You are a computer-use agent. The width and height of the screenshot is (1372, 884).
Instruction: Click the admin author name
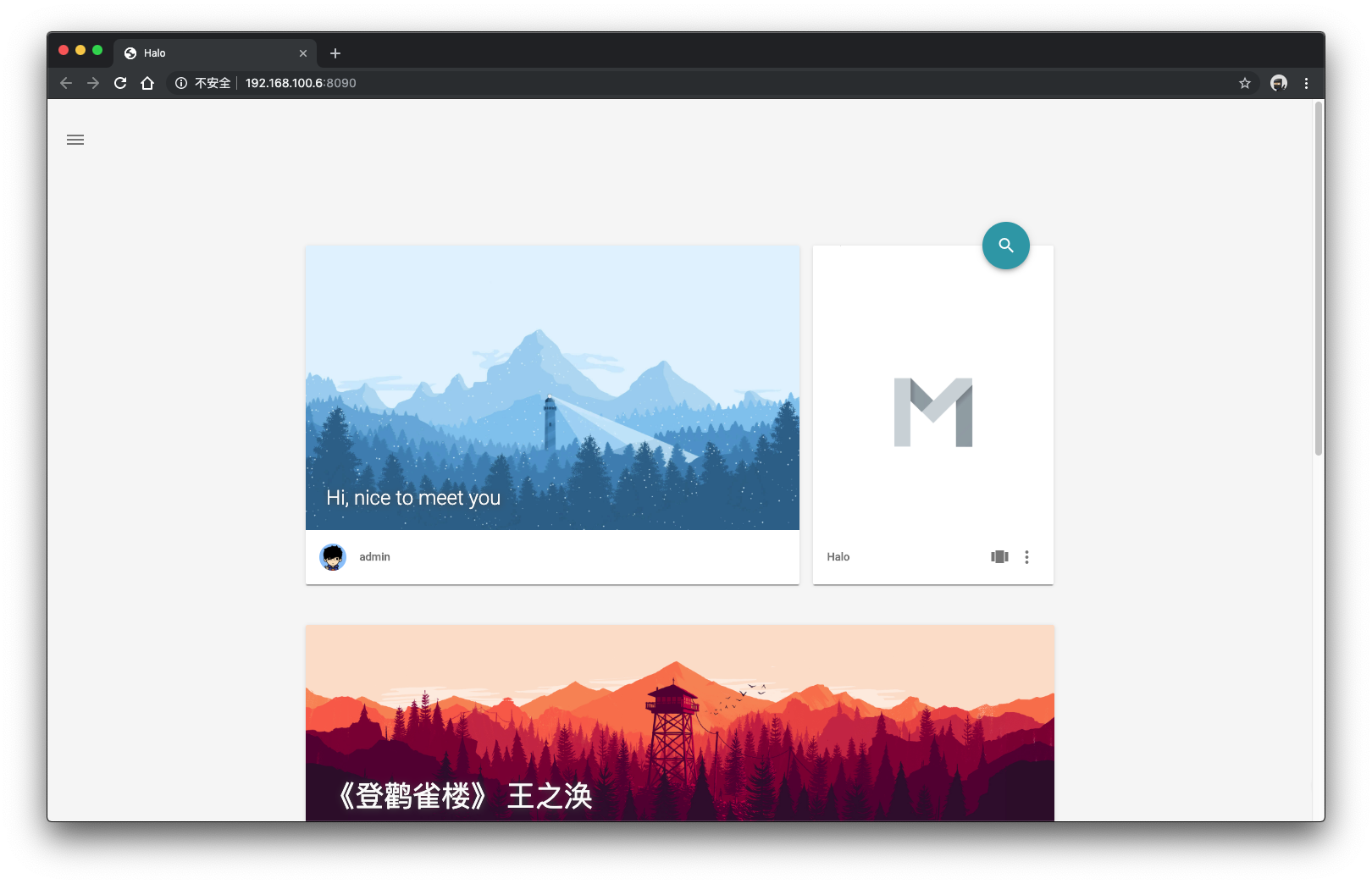(374, 556)
